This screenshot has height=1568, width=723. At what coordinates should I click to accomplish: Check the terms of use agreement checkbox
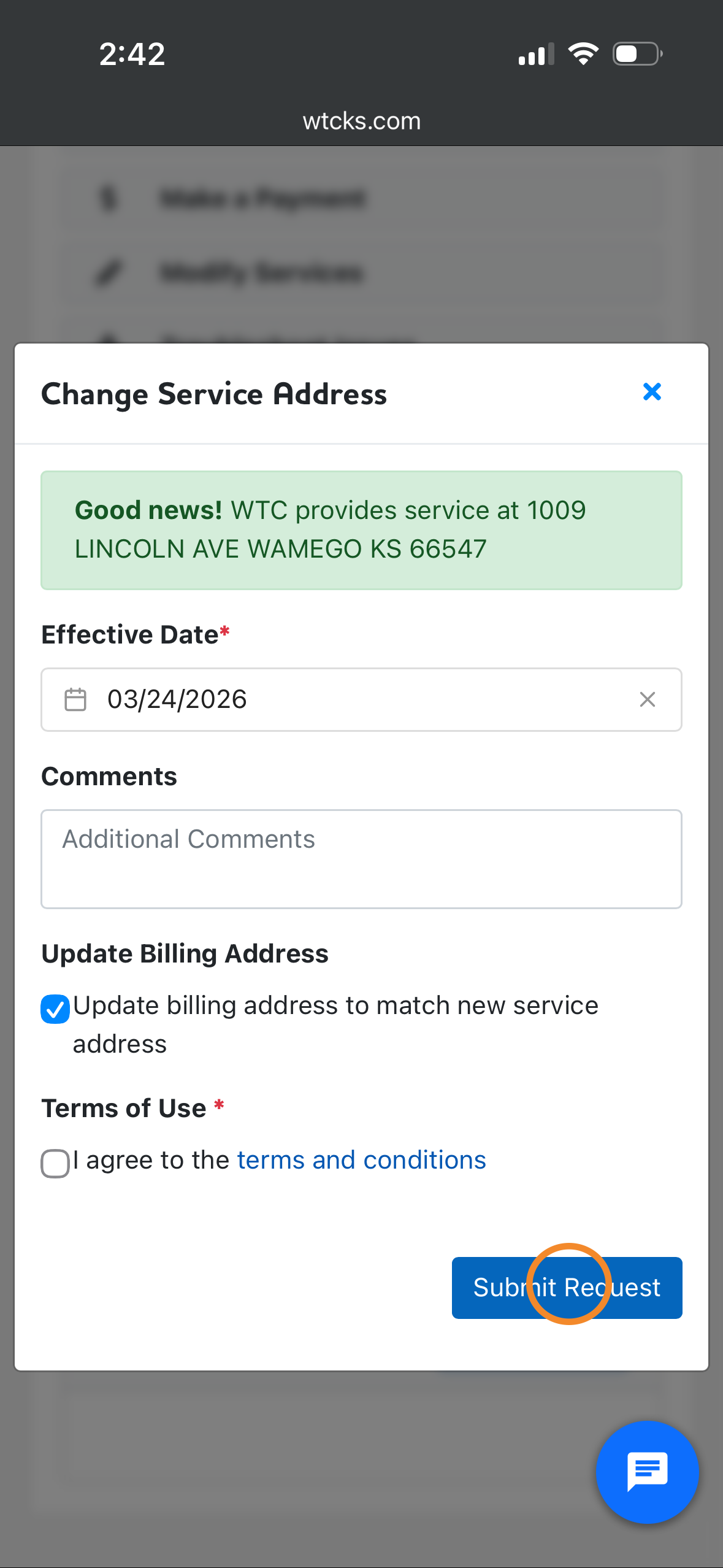pyautogui.click(x=55, y=1163)
